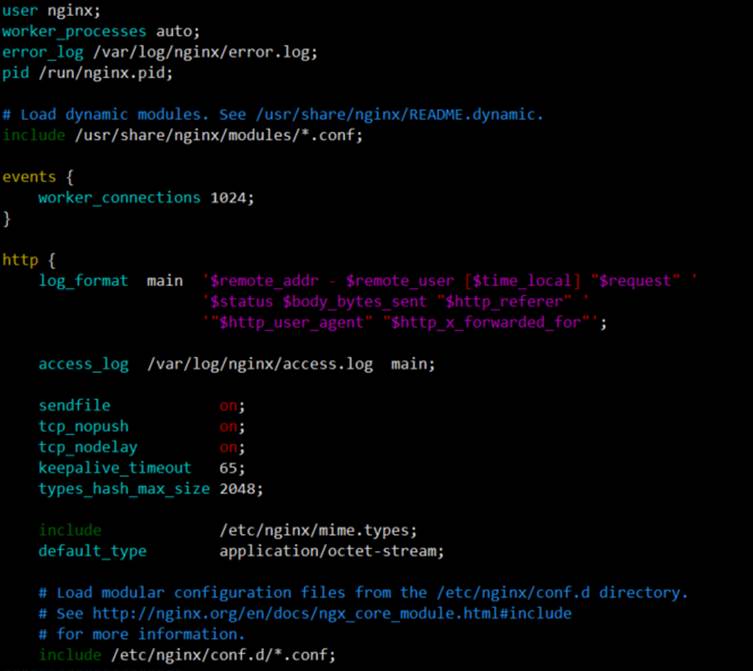Click the 'types_hash_max_size' directive
753x671 pixels.
(124, 489)
